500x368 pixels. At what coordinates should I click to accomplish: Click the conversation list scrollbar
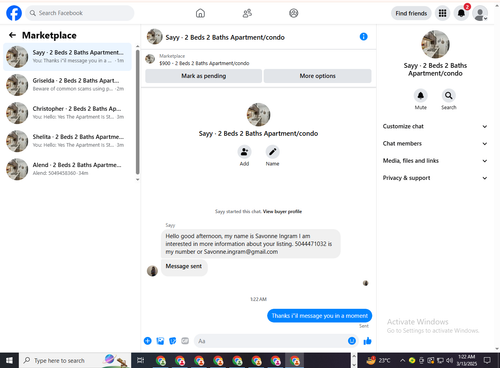coord(137,112)
